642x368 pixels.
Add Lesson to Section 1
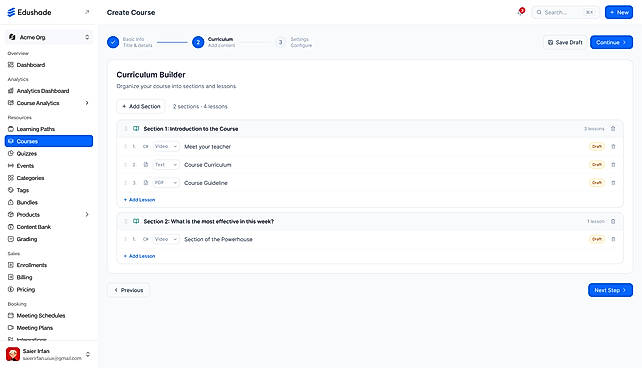tap(139, 200)
